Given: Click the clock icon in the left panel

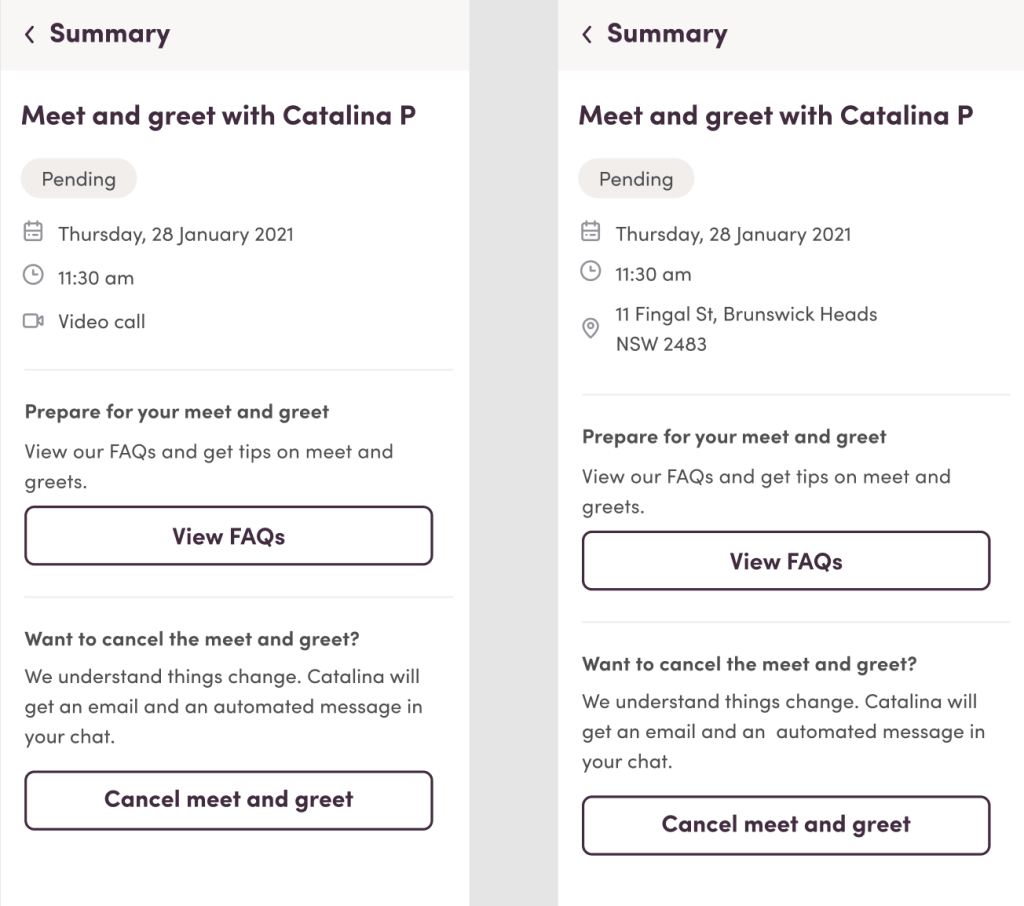Looking at the screenshot, I should point(33,275).
